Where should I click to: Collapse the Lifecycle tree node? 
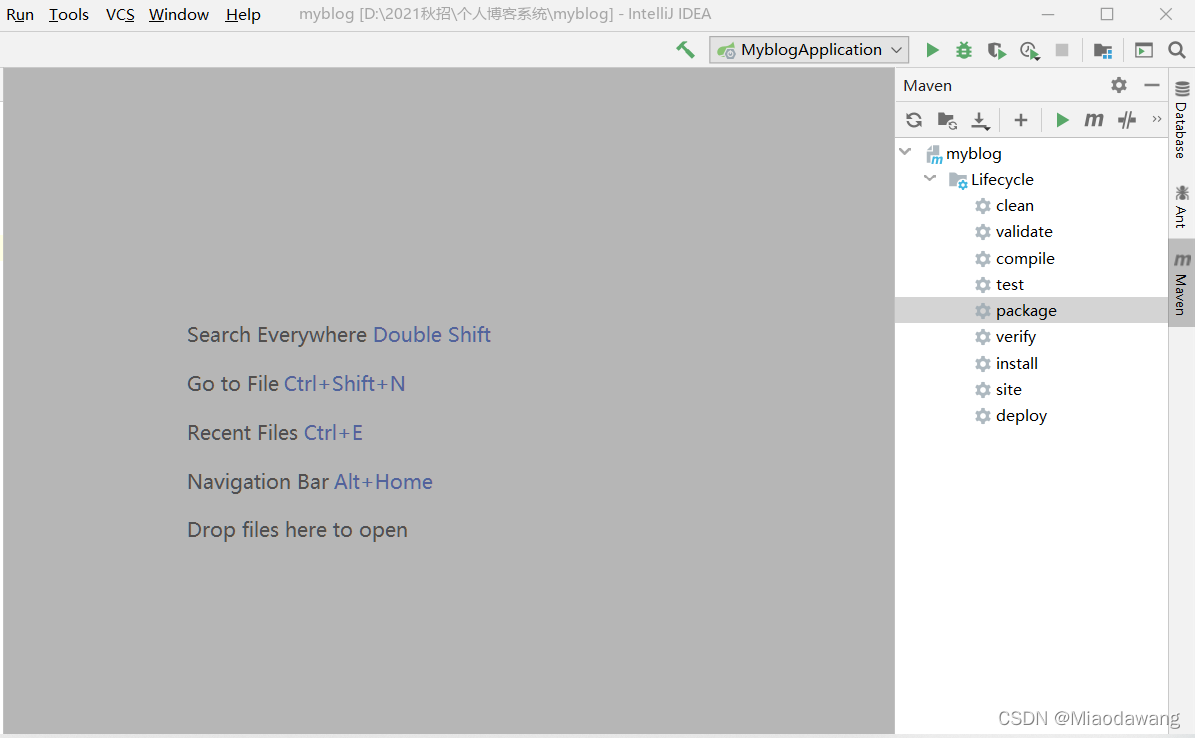point(930,179)
